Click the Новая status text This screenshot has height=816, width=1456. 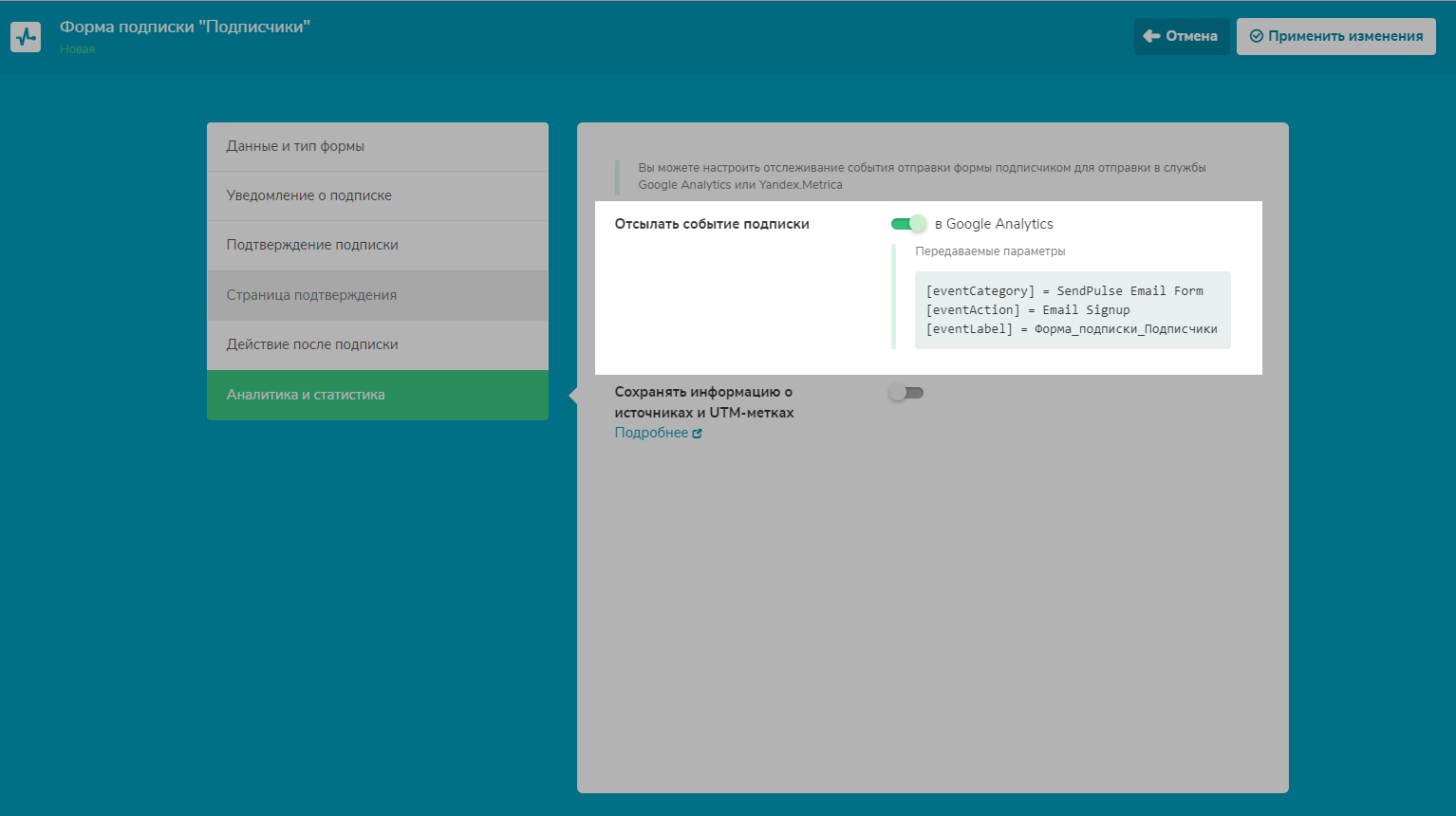(x=78, y=49)
